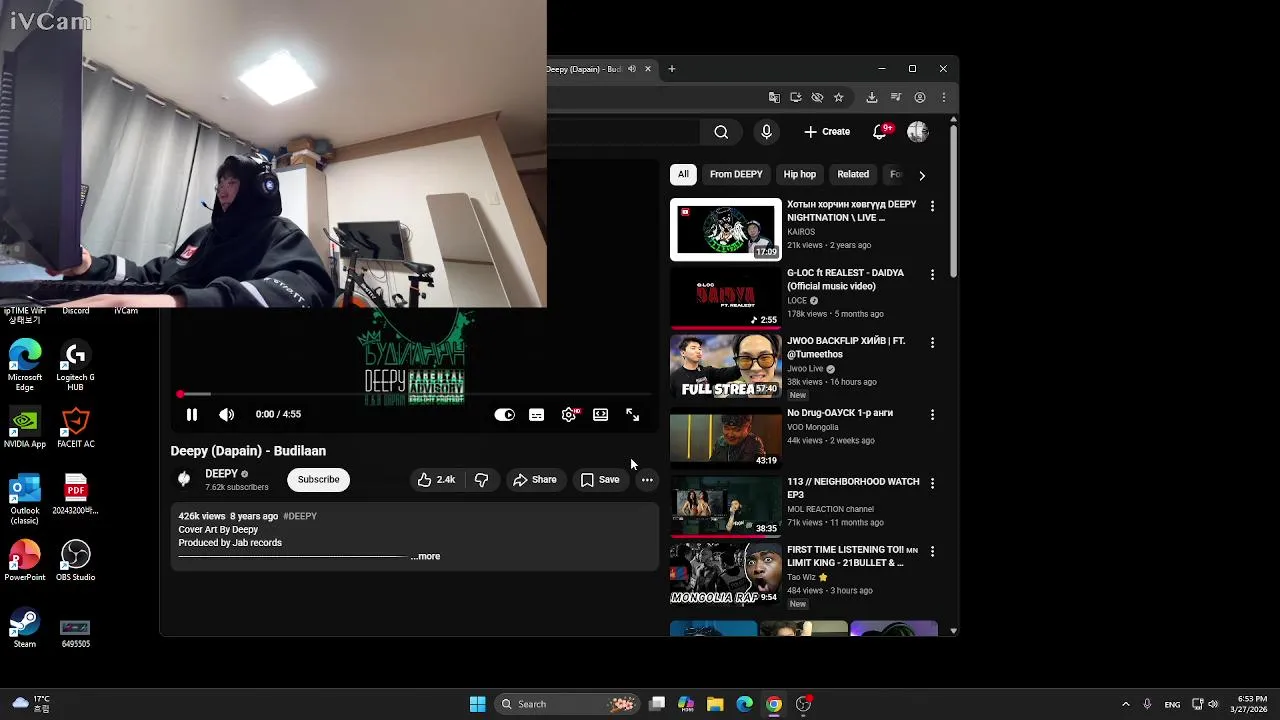Open Chrome profile icon
The width and height of the screenshot is (1280, 720).
920,97
